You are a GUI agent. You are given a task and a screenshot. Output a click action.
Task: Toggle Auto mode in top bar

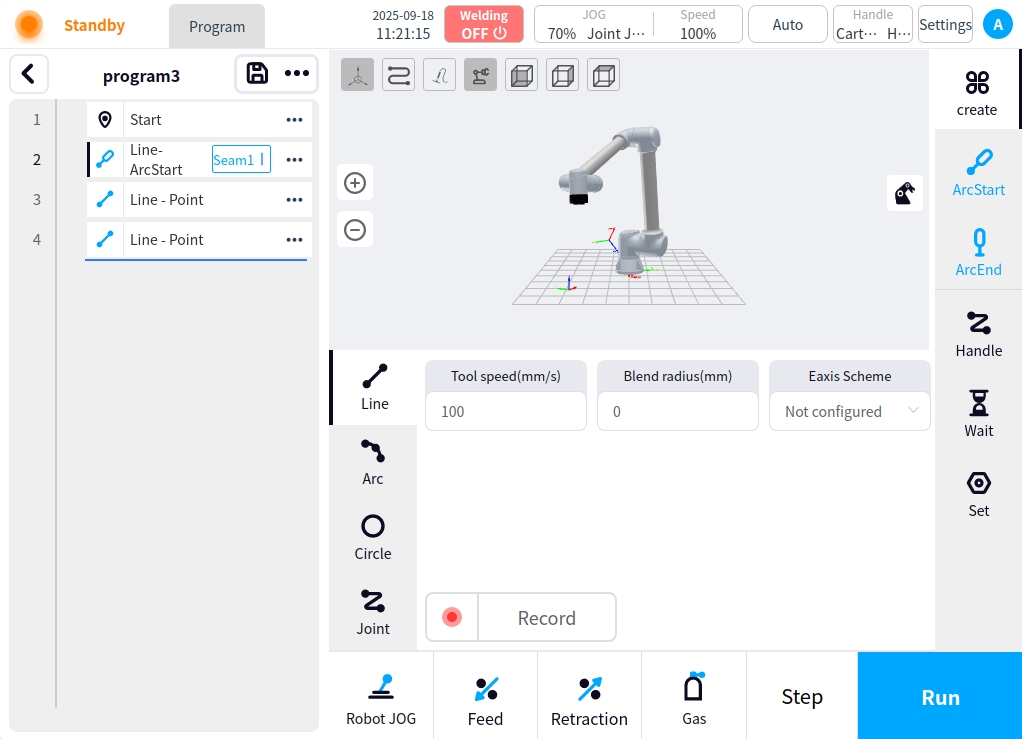tap(787, 24)
